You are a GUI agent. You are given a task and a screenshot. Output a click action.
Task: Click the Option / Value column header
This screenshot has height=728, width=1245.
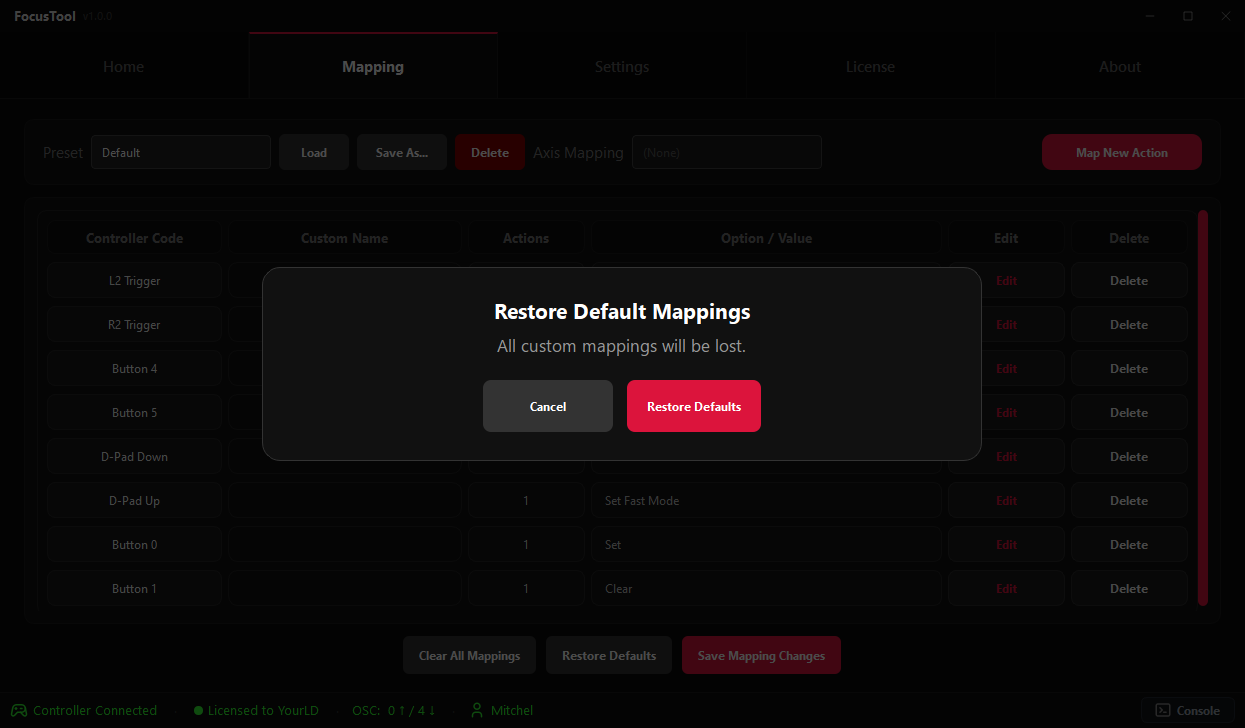click(x=766, y=238)
